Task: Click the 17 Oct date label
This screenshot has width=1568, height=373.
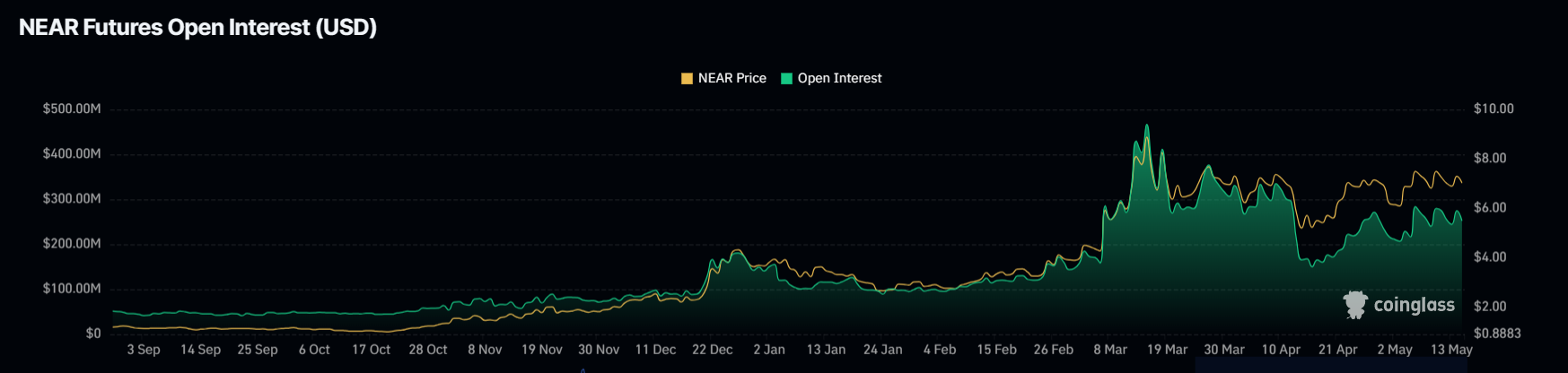Action: [x=371, y=350]
